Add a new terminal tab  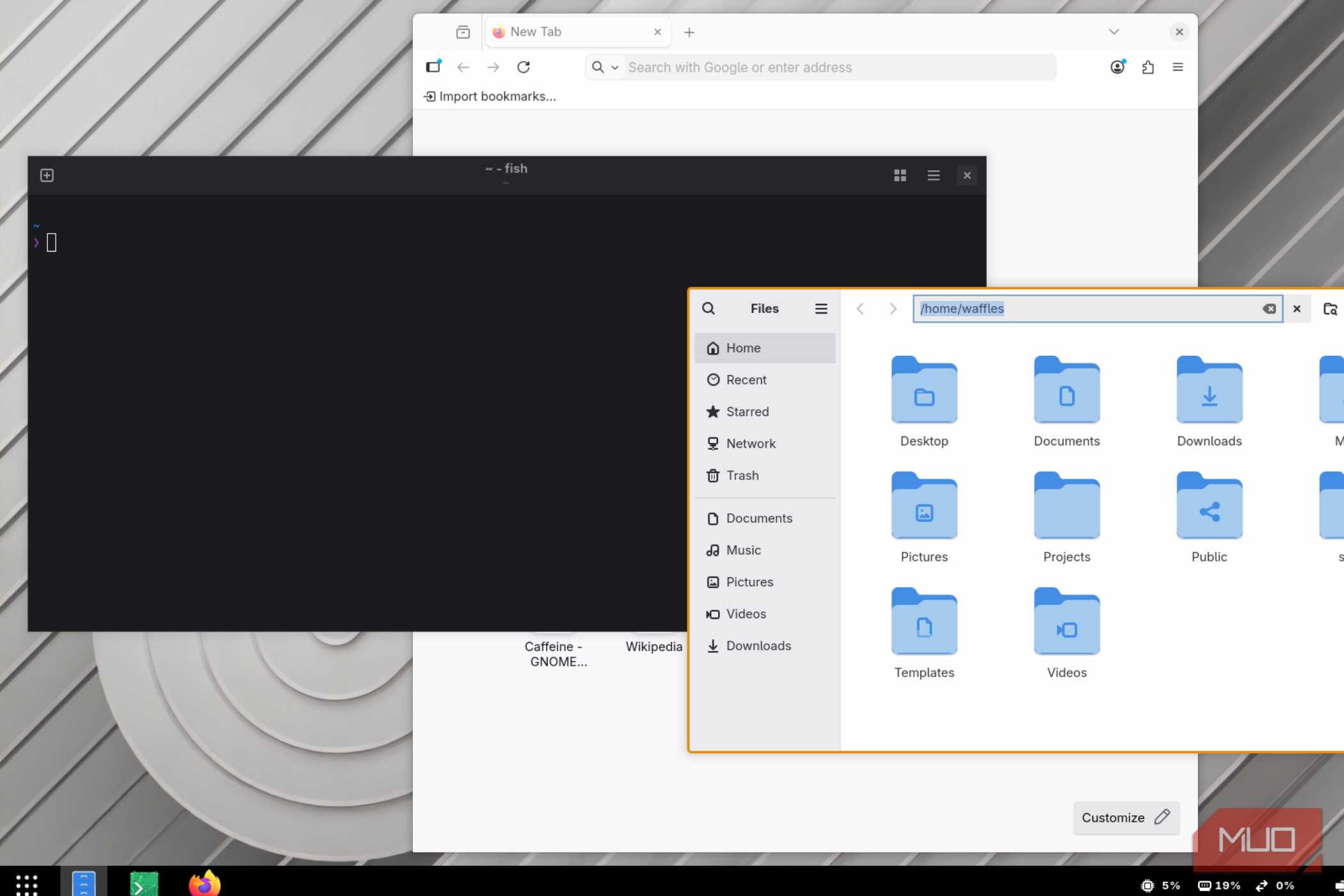click(47, 175)
